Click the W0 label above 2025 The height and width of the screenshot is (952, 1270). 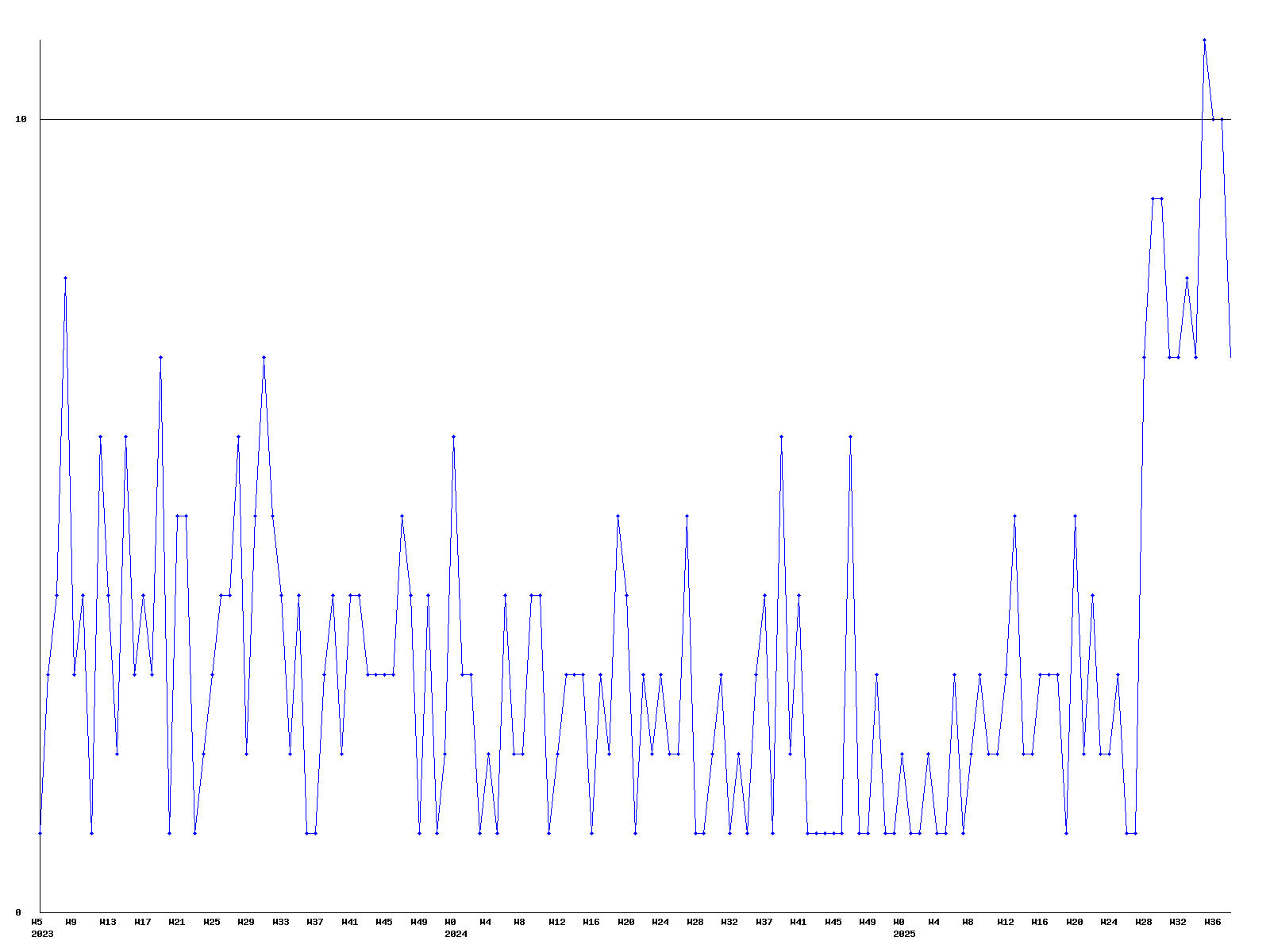click(899, 923)
